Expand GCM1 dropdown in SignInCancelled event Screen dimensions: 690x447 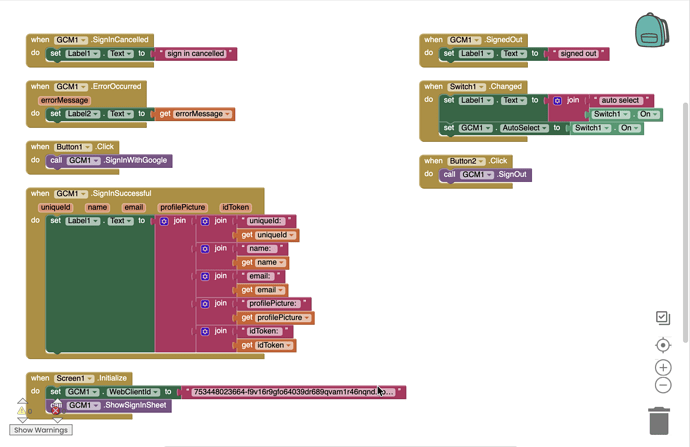71,40
